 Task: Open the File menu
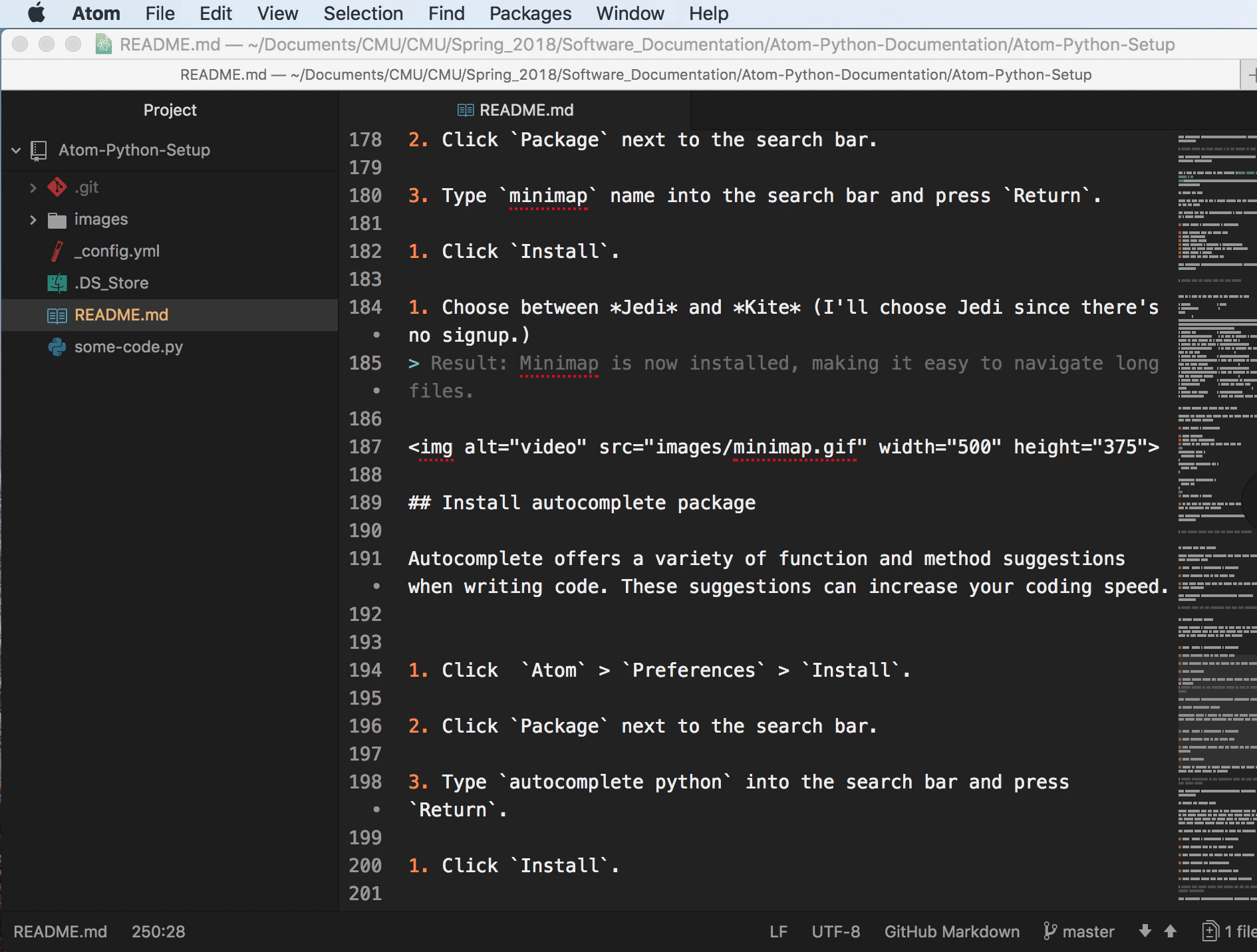coord(160,13)
